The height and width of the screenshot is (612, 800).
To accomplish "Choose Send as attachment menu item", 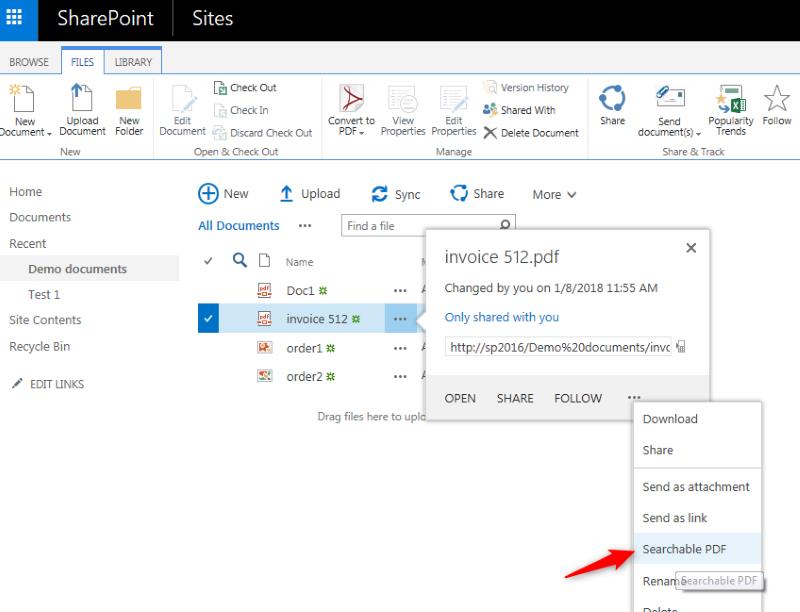I will [697, 487].
